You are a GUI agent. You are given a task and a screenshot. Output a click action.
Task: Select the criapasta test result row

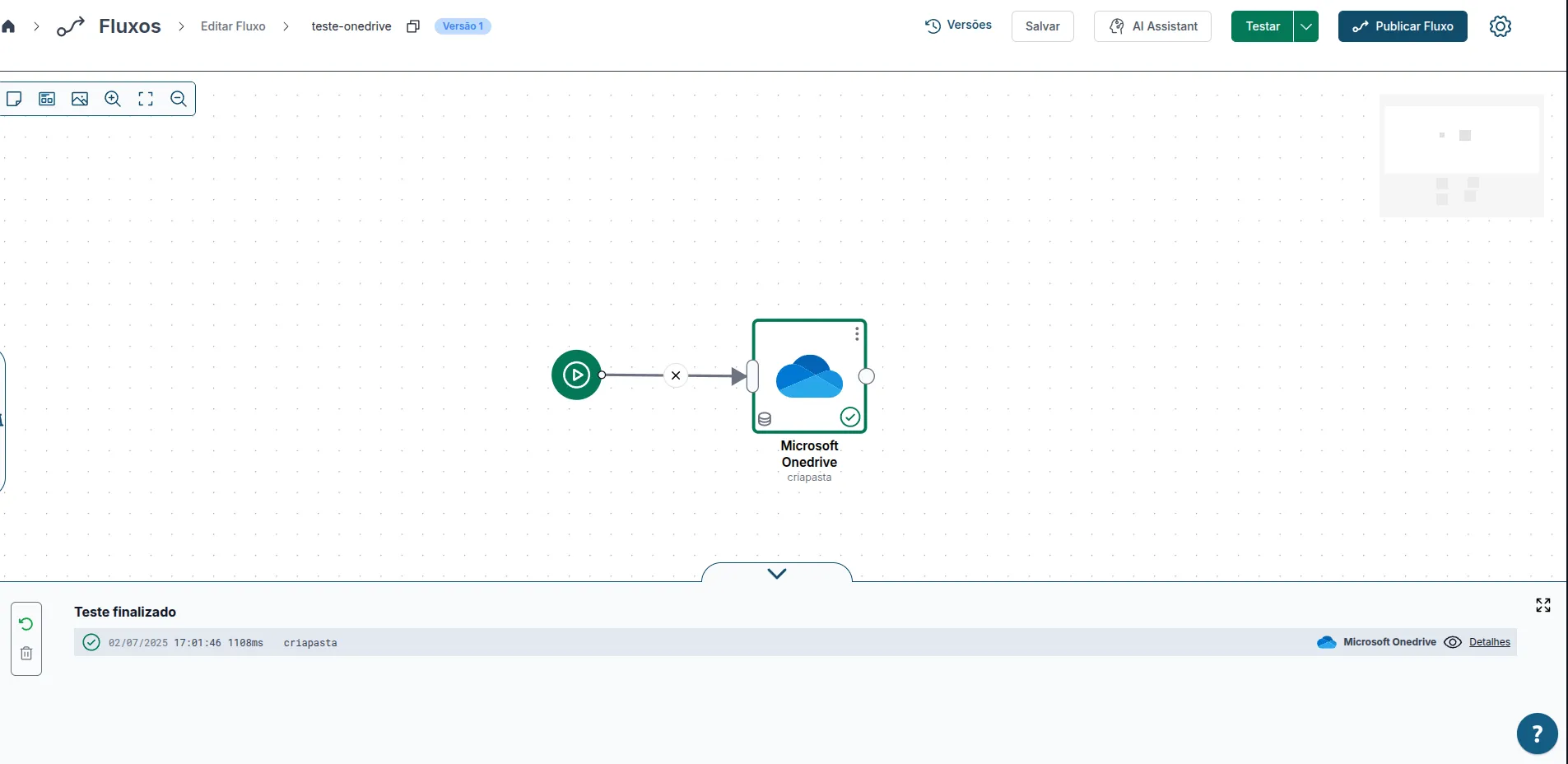tap(795, 642)
